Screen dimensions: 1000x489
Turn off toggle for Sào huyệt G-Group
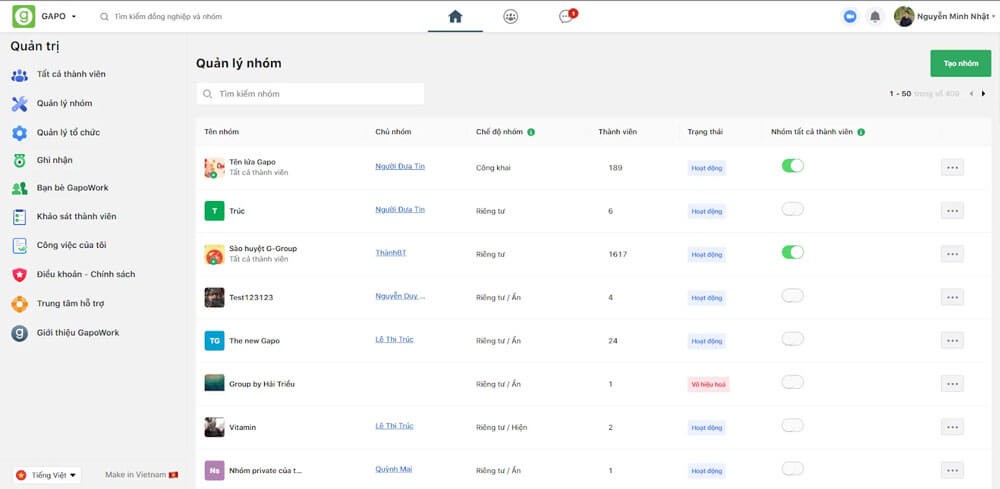792,252
